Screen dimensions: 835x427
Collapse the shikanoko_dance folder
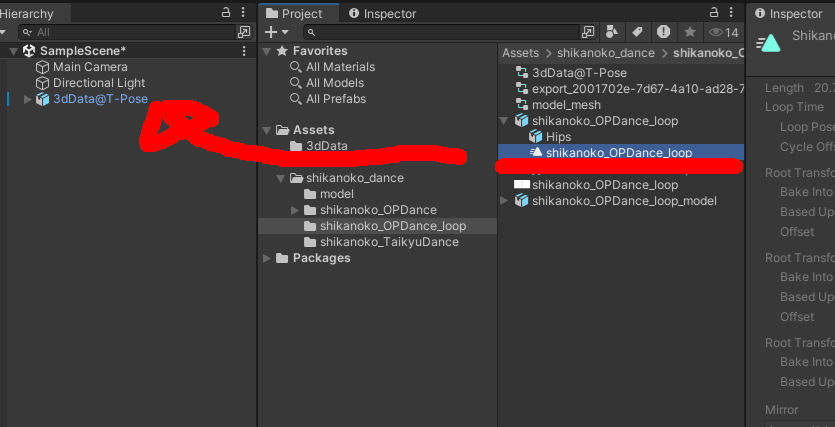(x=281, y=178)
